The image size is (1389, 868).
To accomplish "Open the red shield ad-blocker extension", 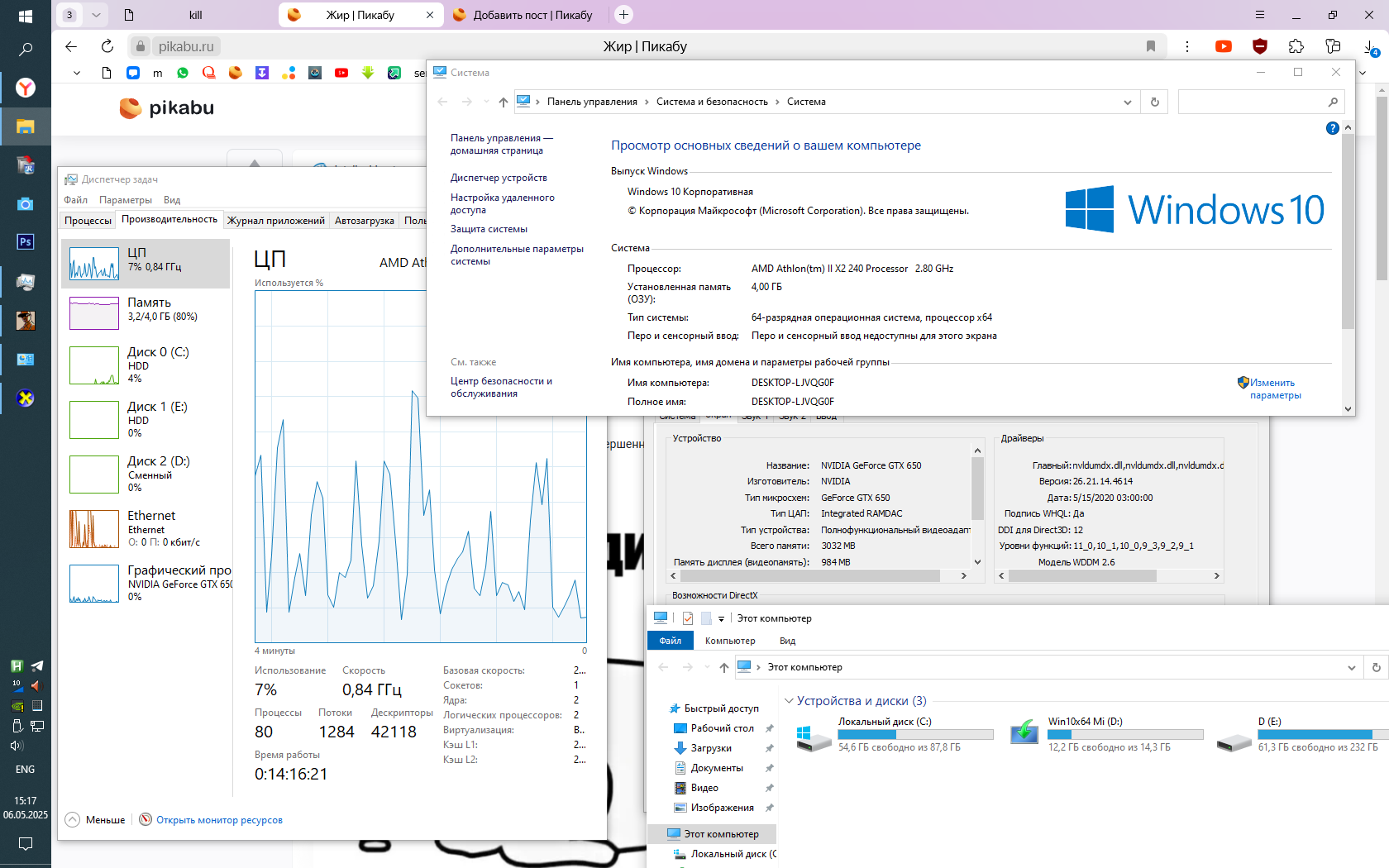I will pyautogui.click(x=1260, y=46).
